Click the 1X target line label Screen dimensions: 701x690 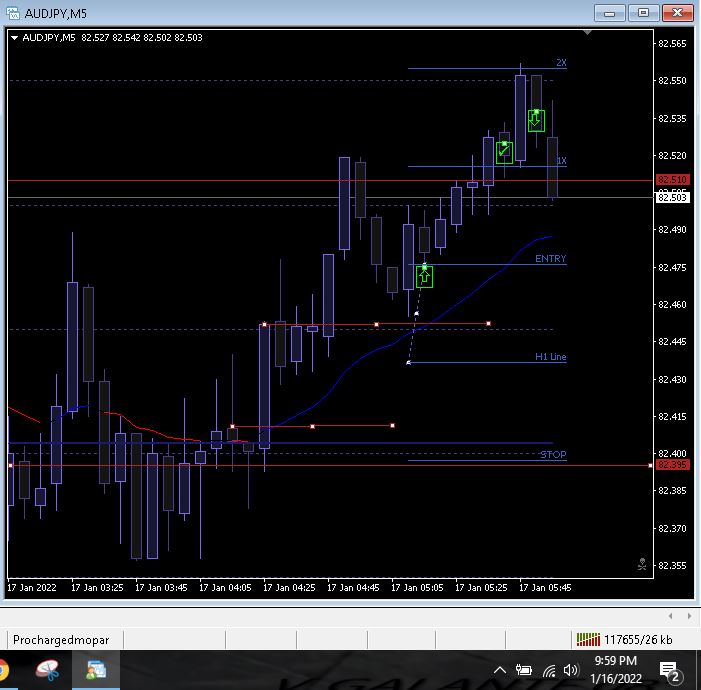click(562, 161)
